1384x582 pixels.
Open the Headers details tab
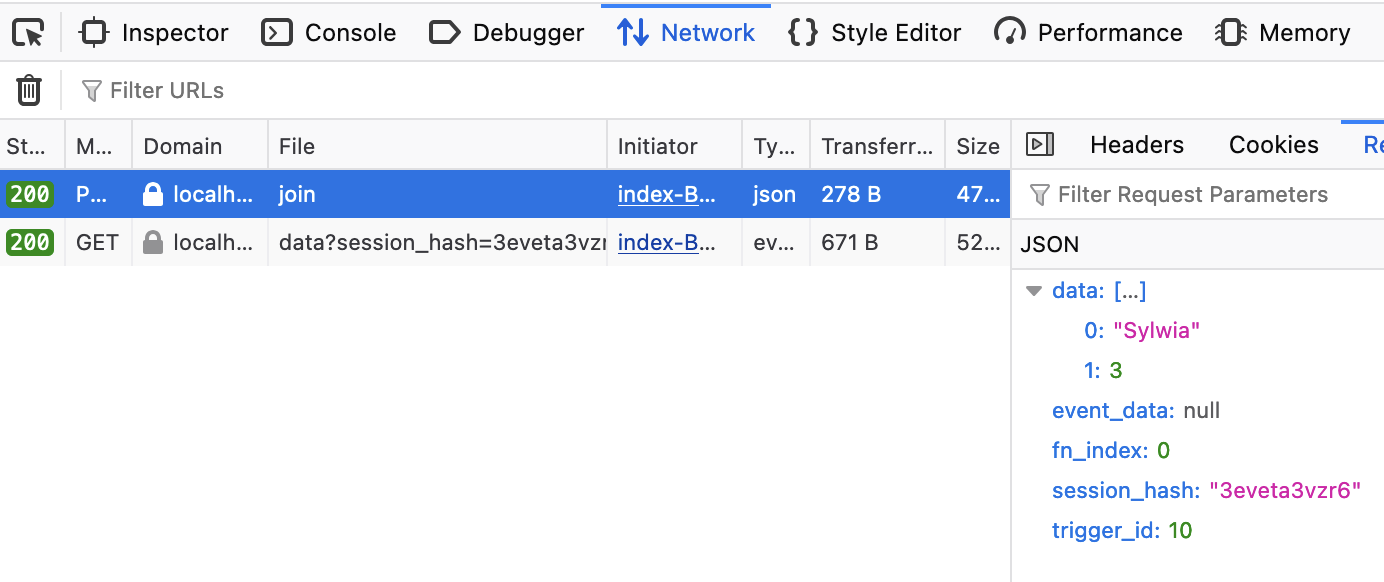click(1136, 145)
